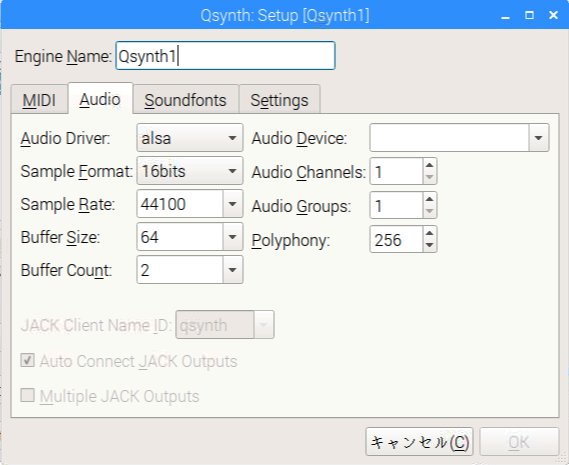Decrease Polyphony using the down arrow
Viewport: 569px width, 465px height.
coord(430,245)
